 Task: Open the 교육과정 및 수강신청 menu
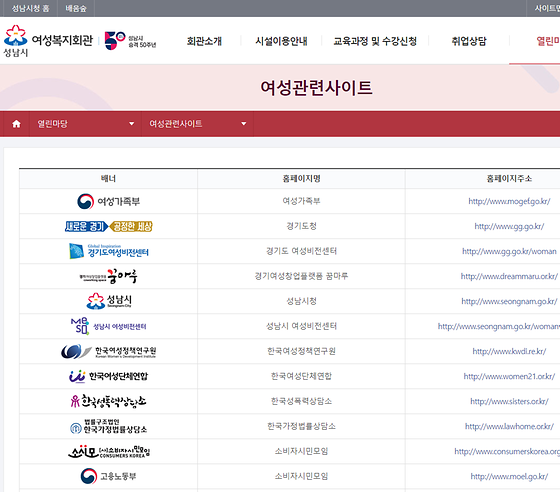tap(375, 41)
